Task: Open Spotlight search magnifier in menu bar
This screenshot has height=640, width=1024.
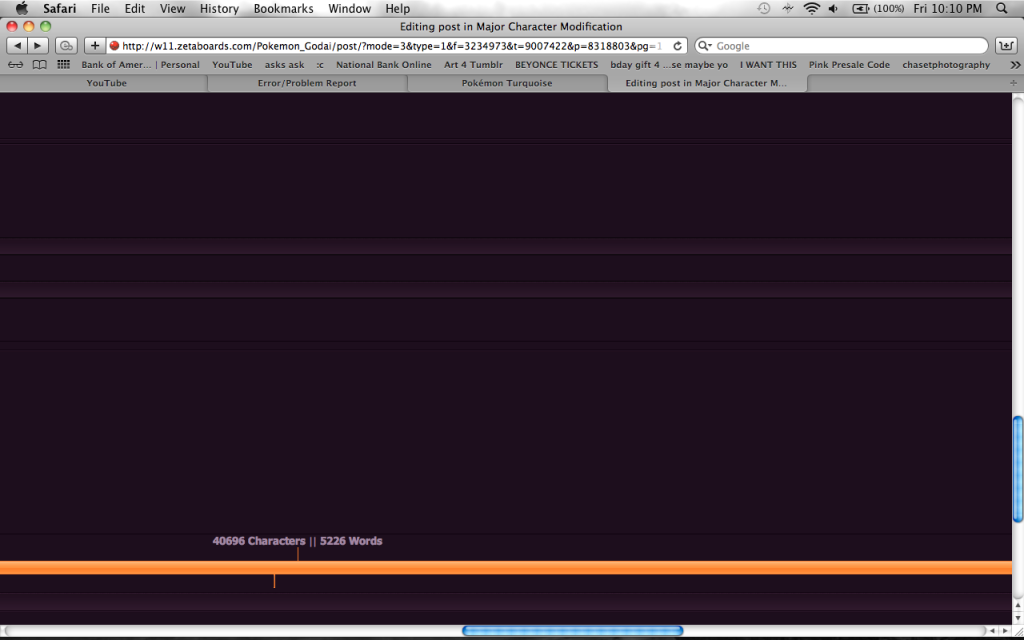Action: pyautogui.click(x=1002, y=9)
